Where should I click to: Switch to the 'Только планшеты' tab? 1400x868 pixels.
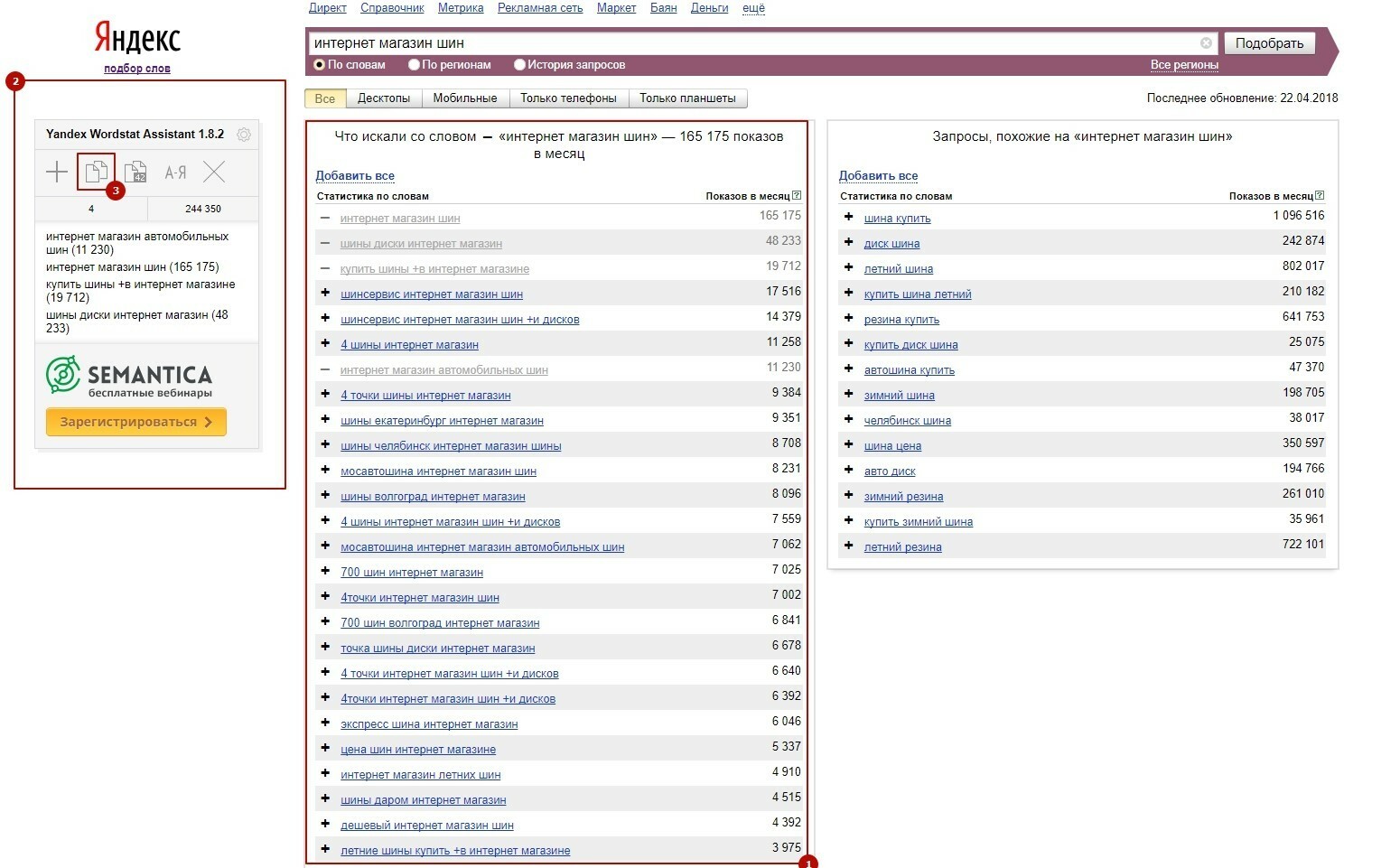(x=687, y=98)
